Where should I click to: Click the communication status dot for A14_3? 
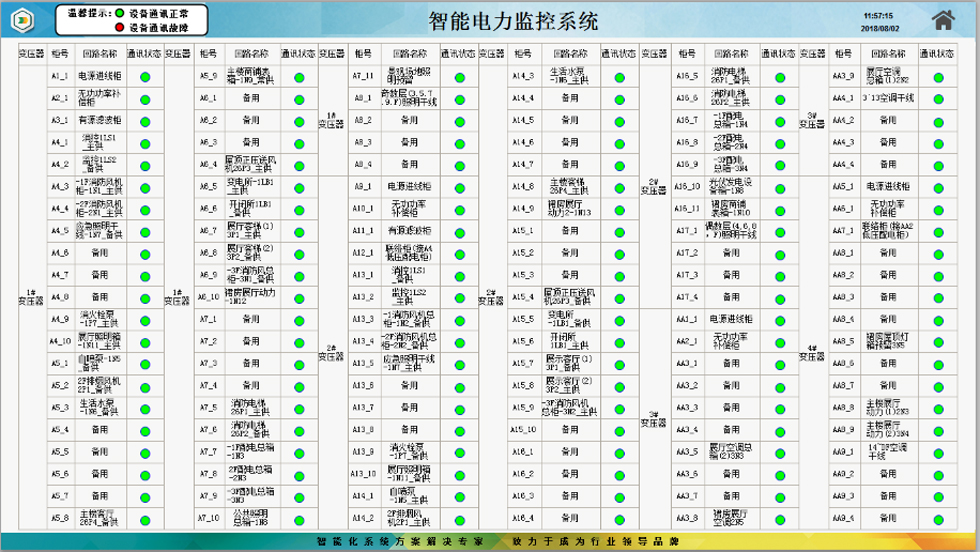(619, 76)
